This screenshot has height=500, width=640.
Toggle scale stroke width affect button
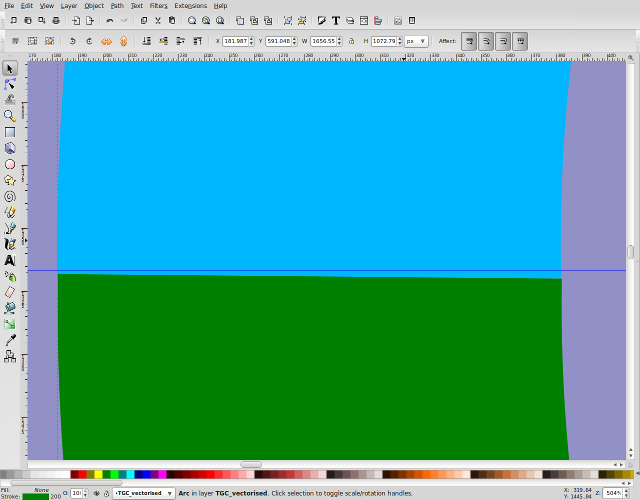point(469,41)
